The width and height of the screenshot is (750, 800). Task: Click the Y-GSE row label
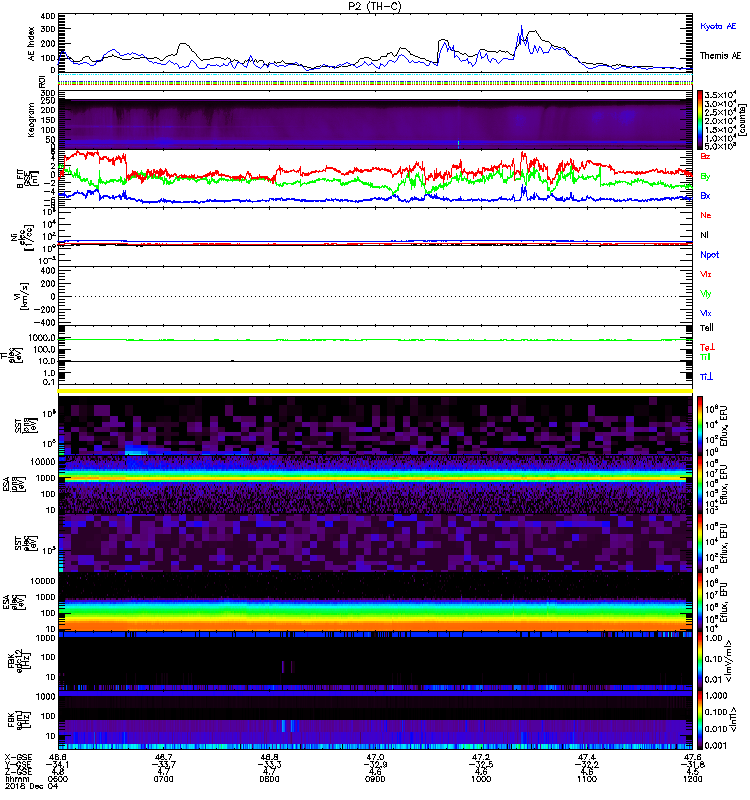tap(18, 764)
